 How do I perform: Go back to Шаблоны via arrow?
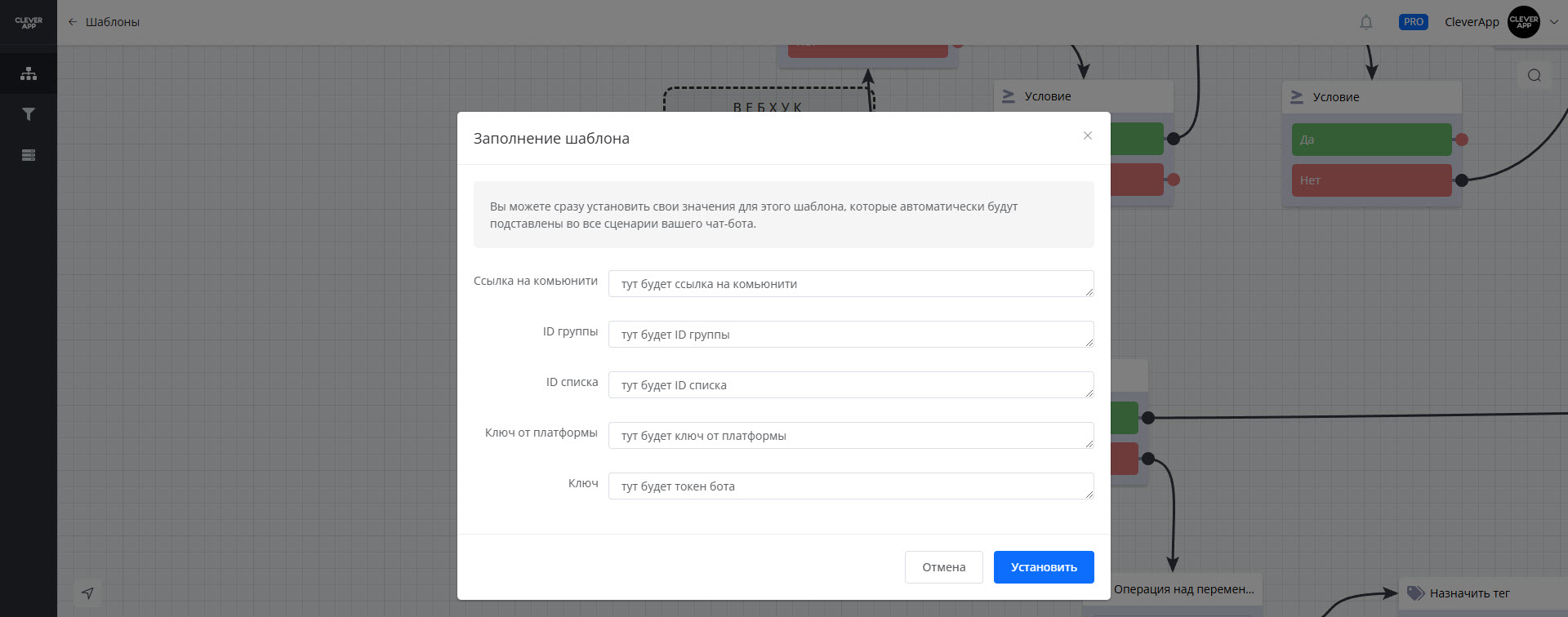click(x=73, y=22)
